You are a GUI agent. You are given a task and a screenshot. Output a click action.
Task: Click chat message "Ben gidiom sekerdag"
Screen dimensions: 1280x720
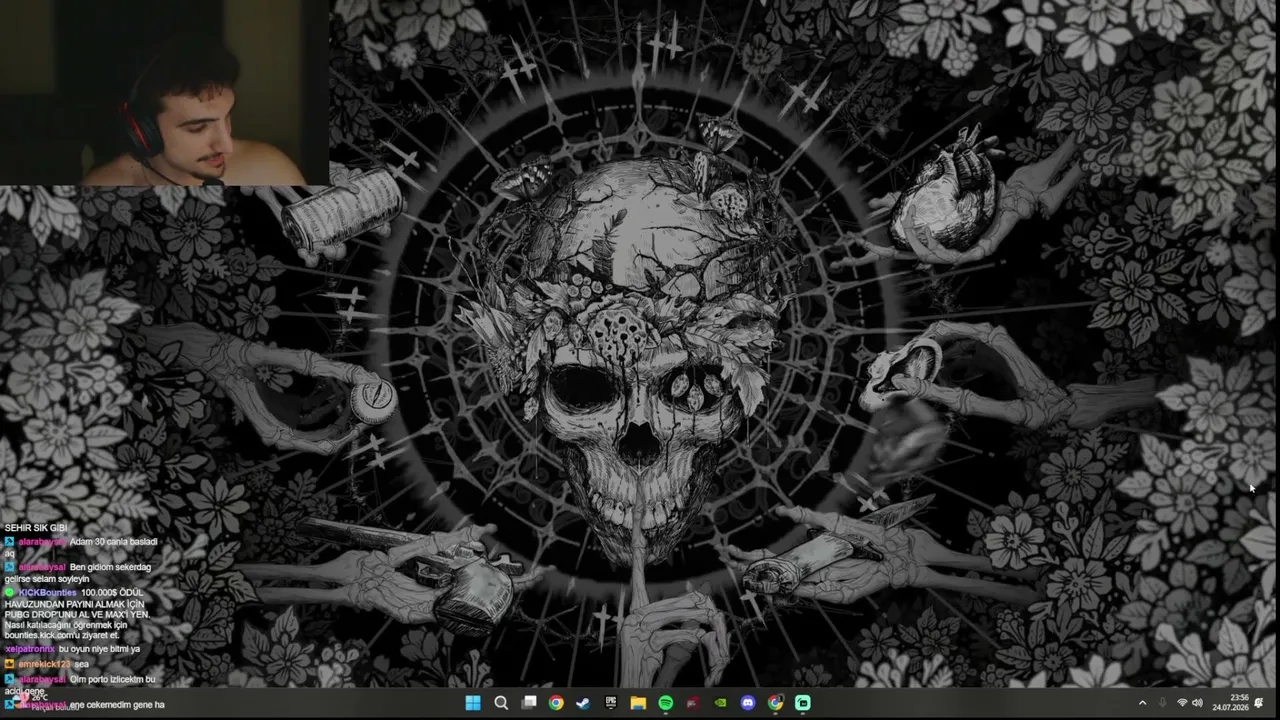(110, 567)
